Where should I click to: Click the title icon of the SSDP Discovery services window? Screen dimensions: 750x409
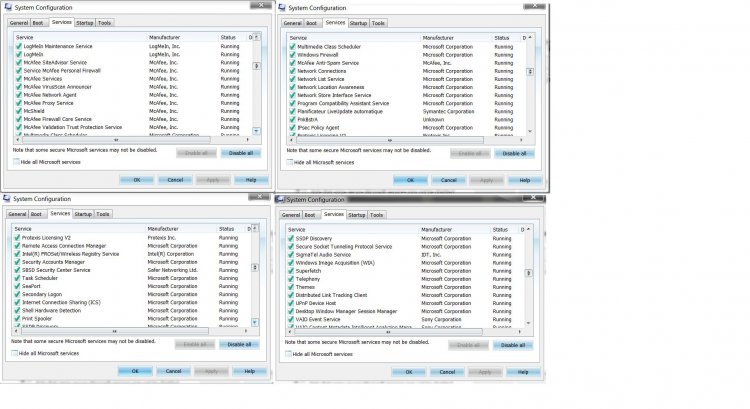(280, 199)
